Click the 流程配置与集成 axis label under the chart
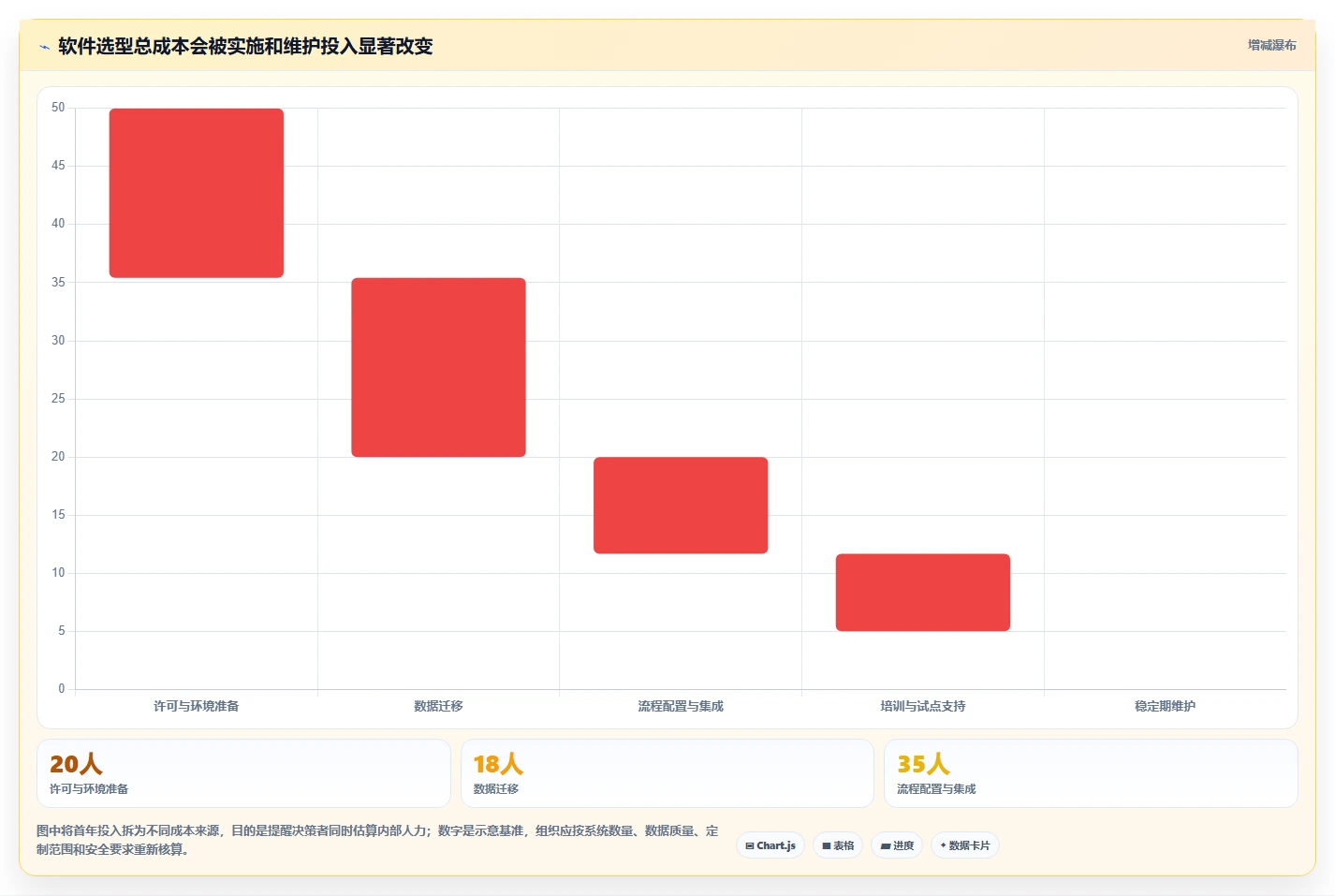 [x=681, y=706]
